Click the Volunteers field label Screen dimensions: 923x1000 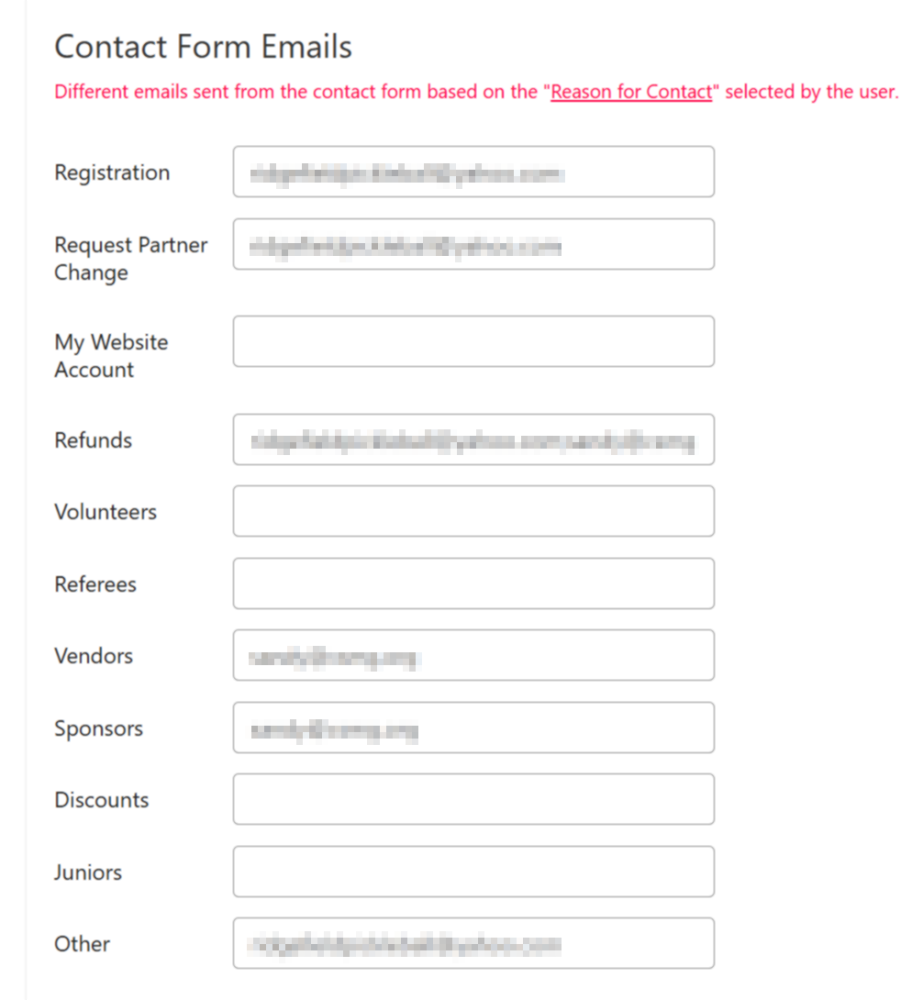click(x=105, y=512)
